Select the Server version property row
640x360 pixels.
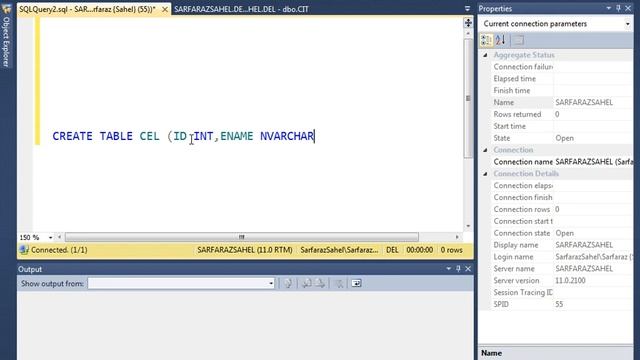[562, 280]
